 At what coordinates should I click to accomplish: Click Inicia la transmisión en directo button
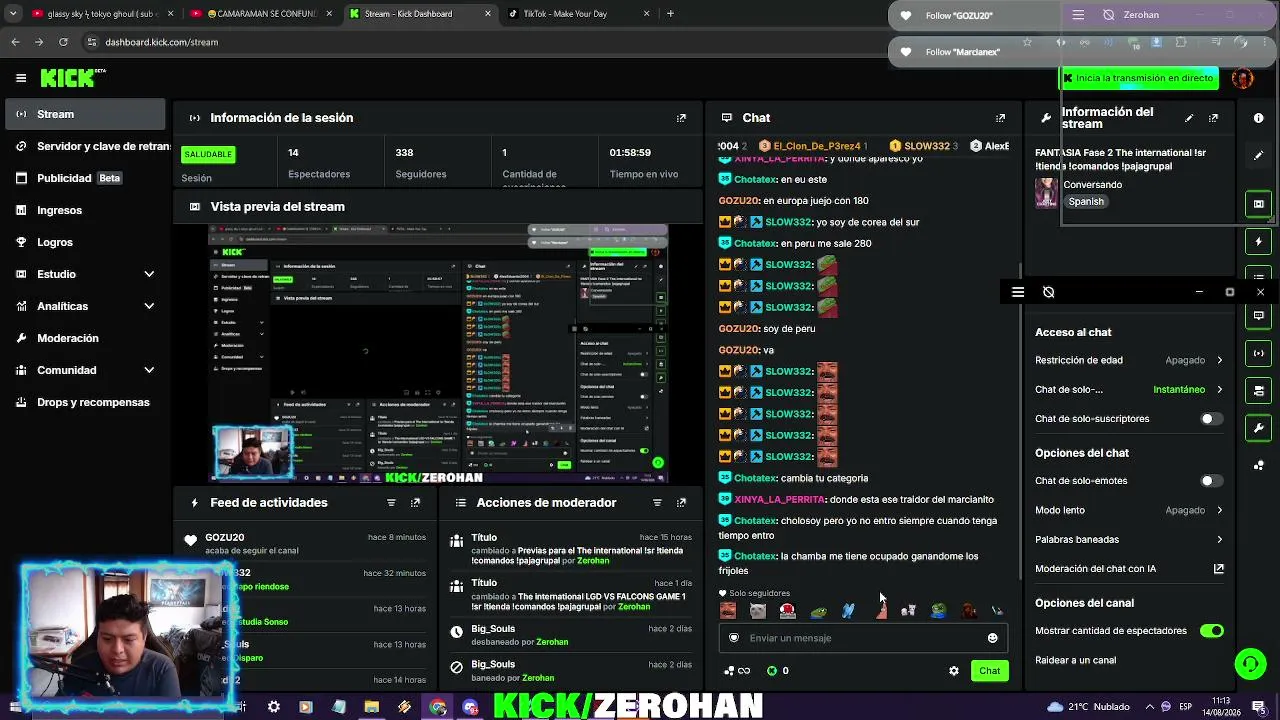click(x=1139, y=78)
